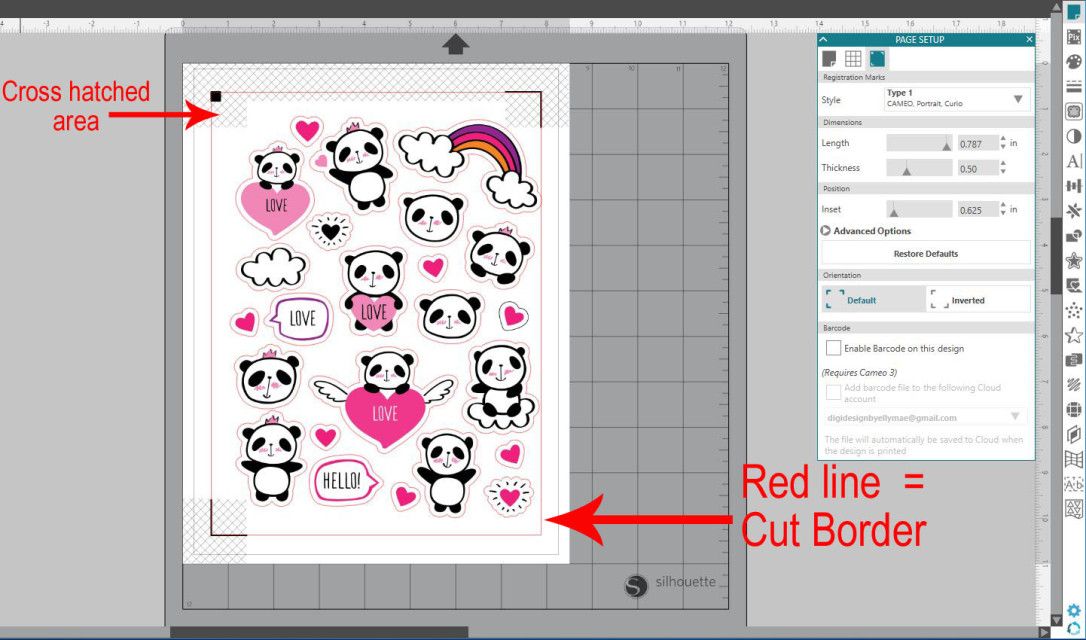Open the Sketch heart design panel
The width and height of the screenshot is (1086, 640).
pos(1074,285)
